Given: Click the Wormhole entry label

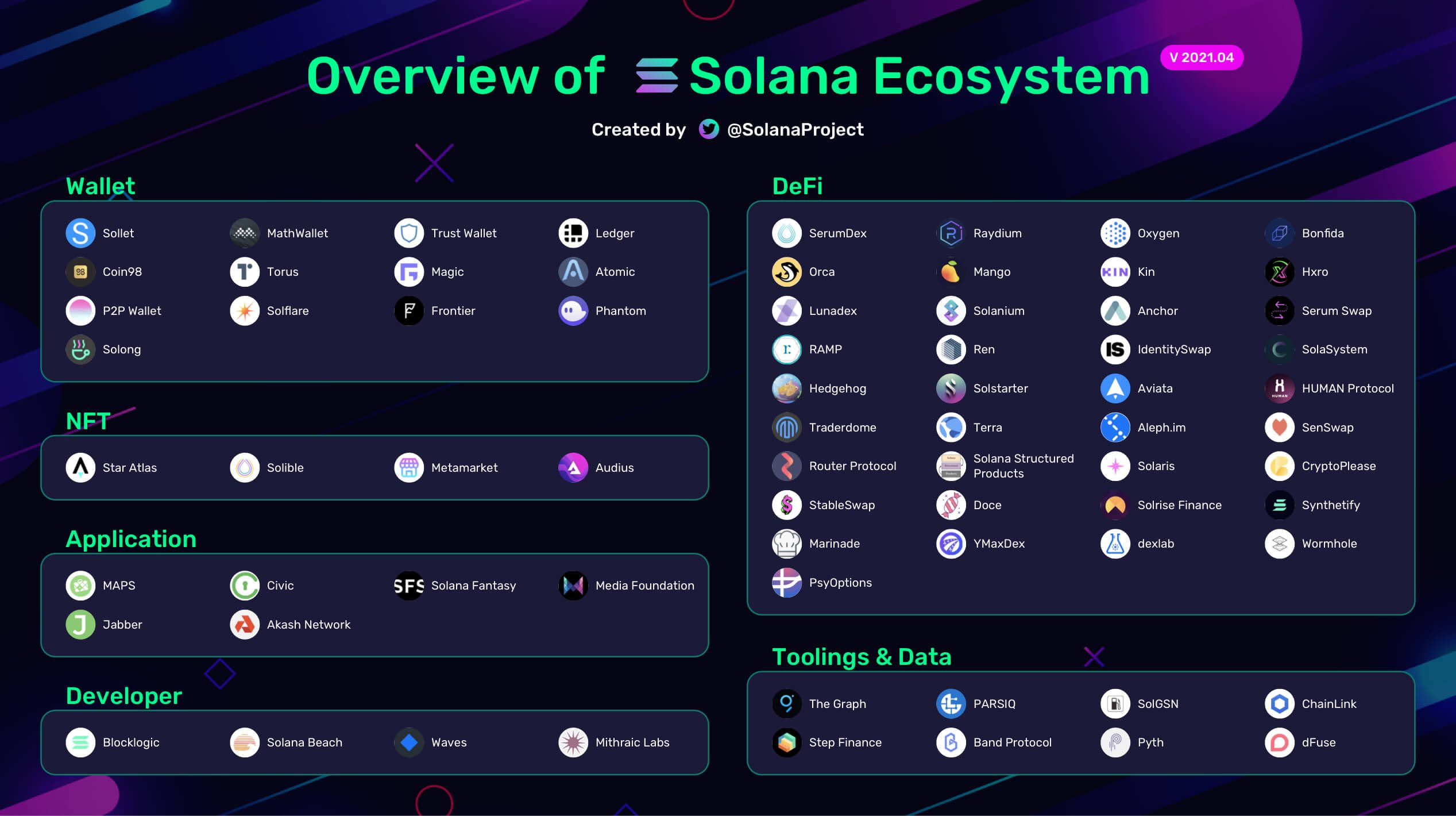Looking at the screenshot, I should [x=1329, y=544].
